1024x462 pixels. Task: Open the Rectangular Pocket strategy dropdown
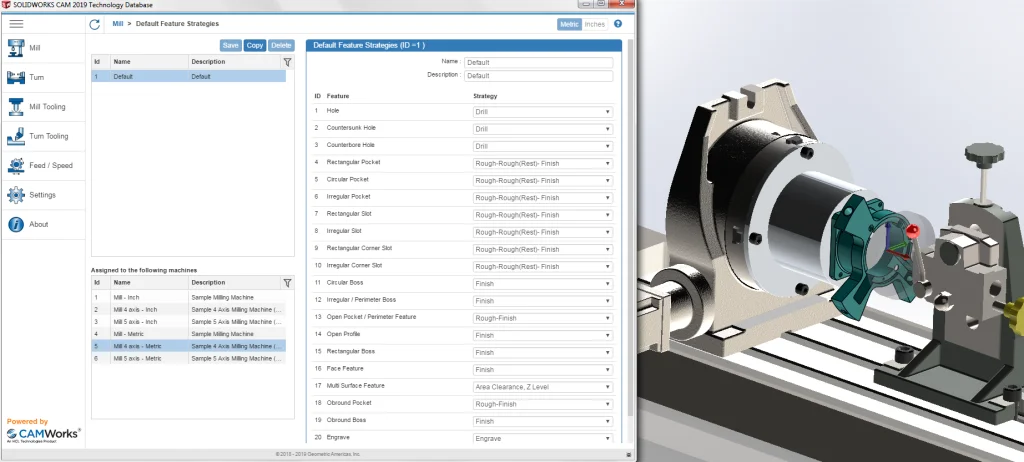(x=541, y=162)
